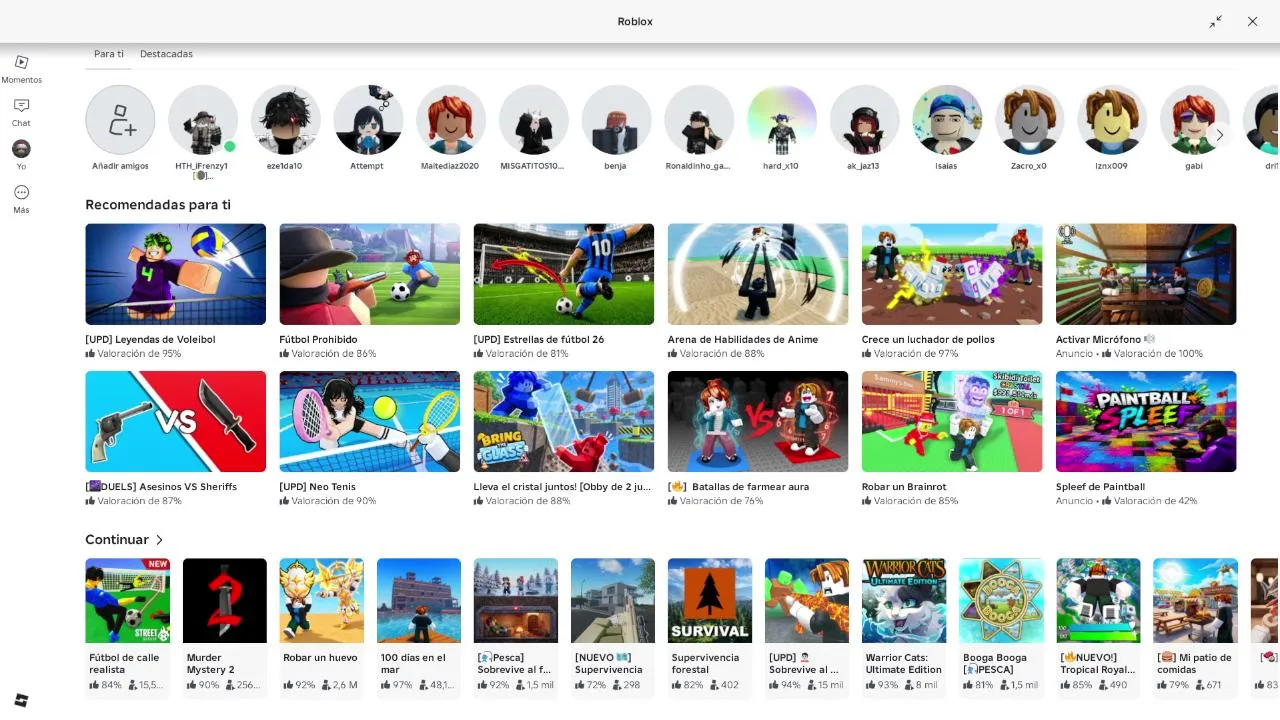Viewport: 1280px width, 720px height.
Task: Open the Fútbol Prohibido title link
Action: (x=318, y=340)
